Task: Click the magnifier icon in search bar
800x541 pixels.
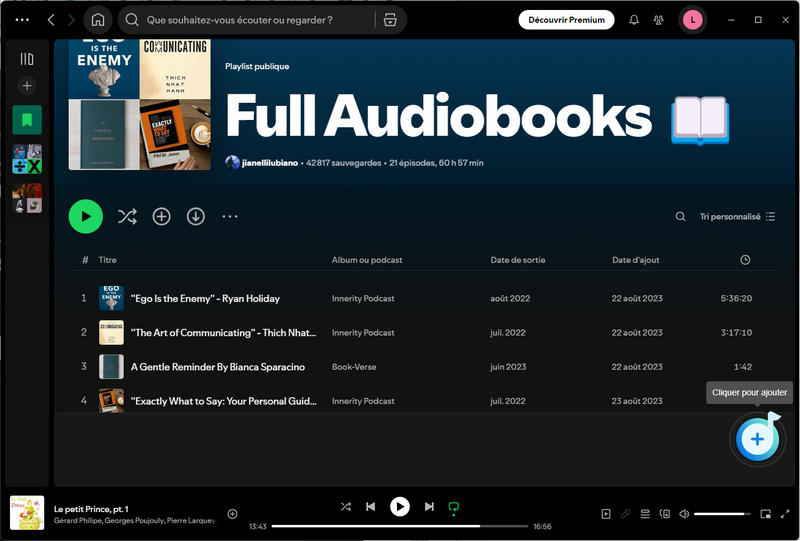Action: point(132,20)
